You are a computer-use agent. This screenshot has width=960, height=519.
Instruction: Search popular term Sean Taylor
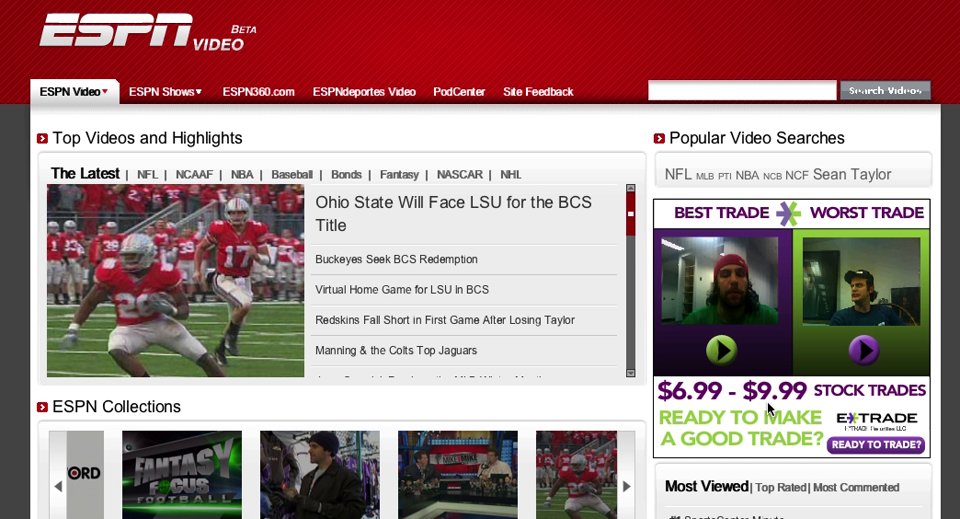click(x=852, y=174)
